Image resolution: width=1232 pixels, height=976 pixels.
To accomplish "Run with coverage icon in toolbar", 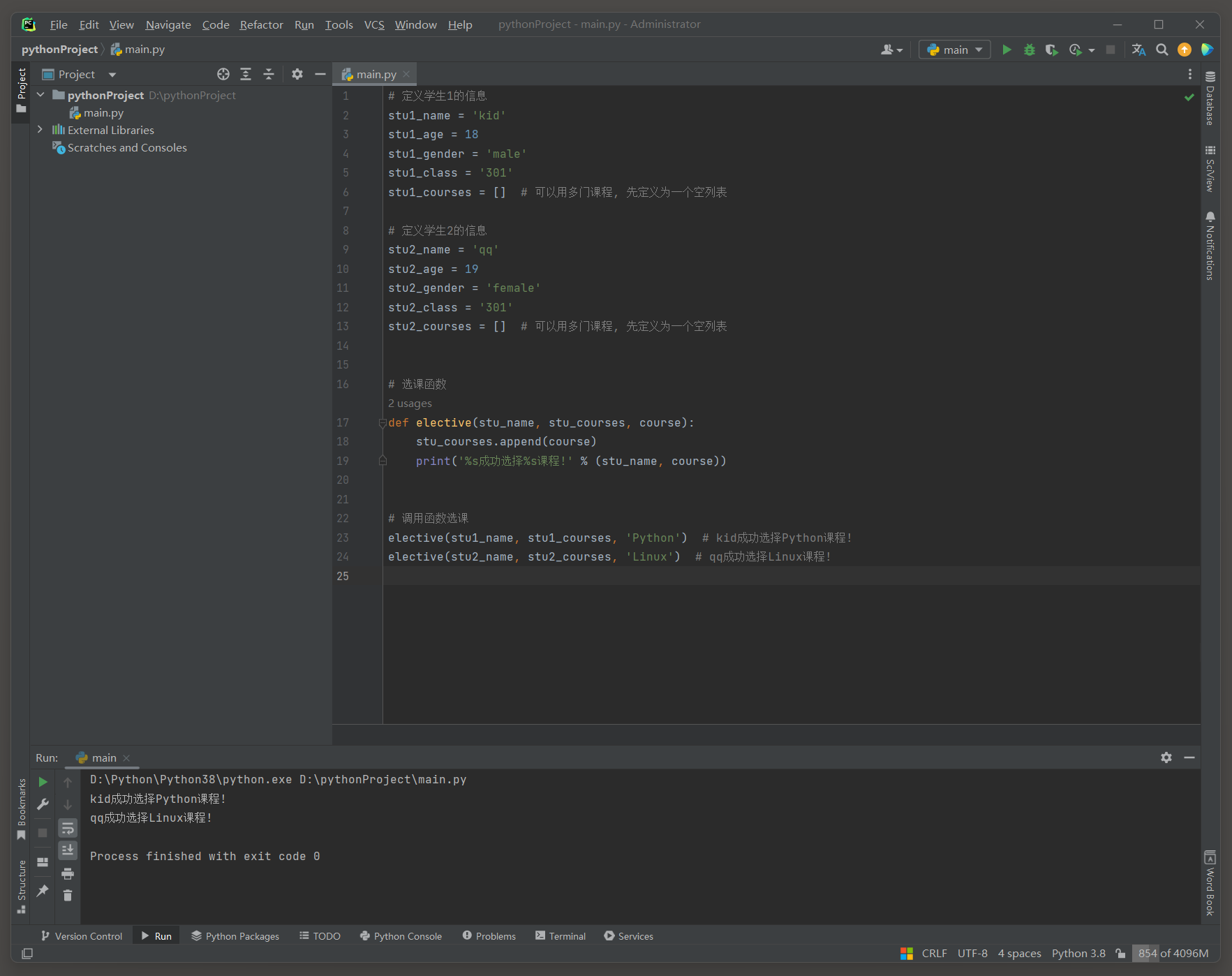I will pos(1051,50).
